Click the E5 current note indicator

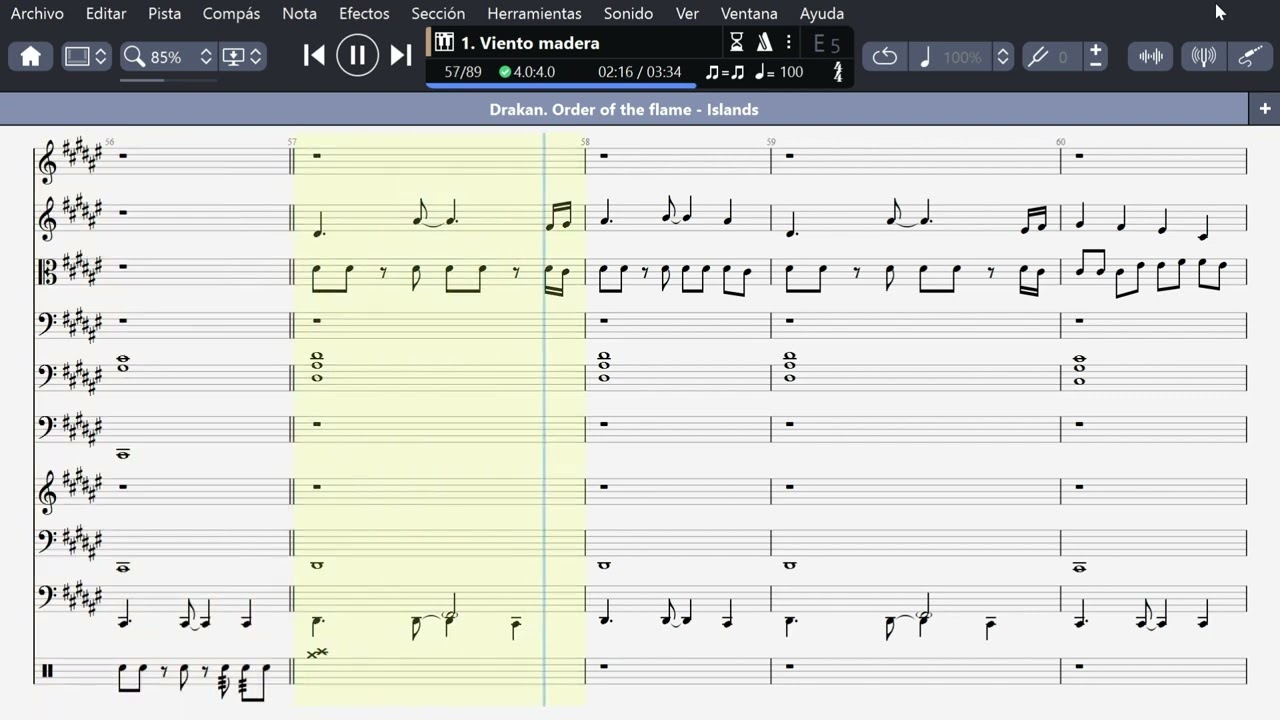(x=826, y=43)
